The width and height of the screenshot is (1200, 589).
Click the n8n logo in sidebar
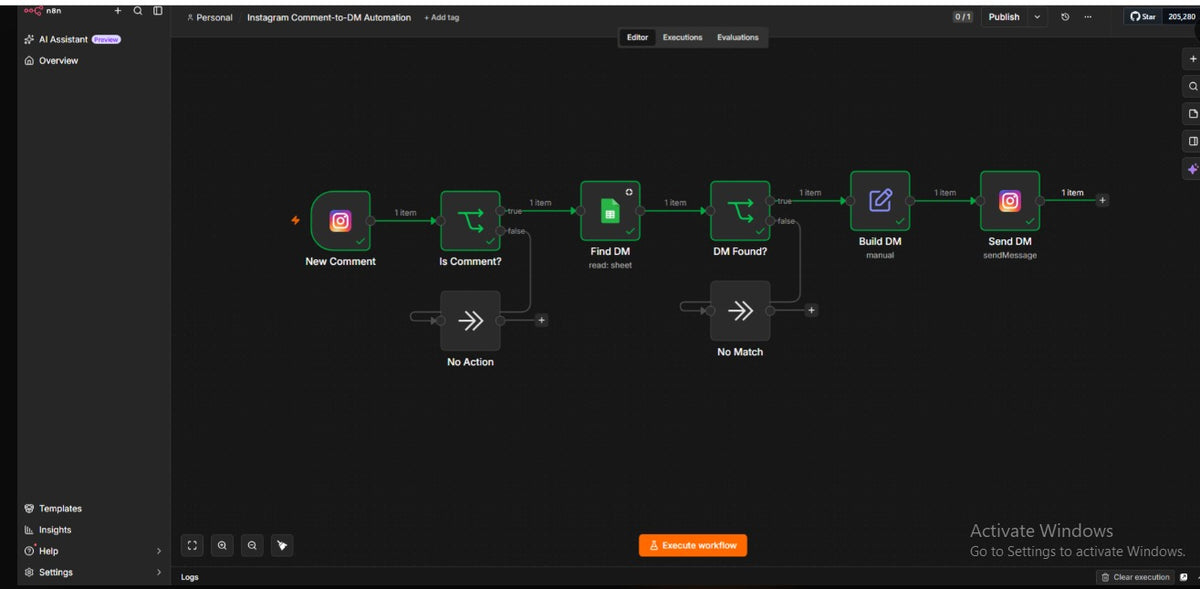[43, 11]
